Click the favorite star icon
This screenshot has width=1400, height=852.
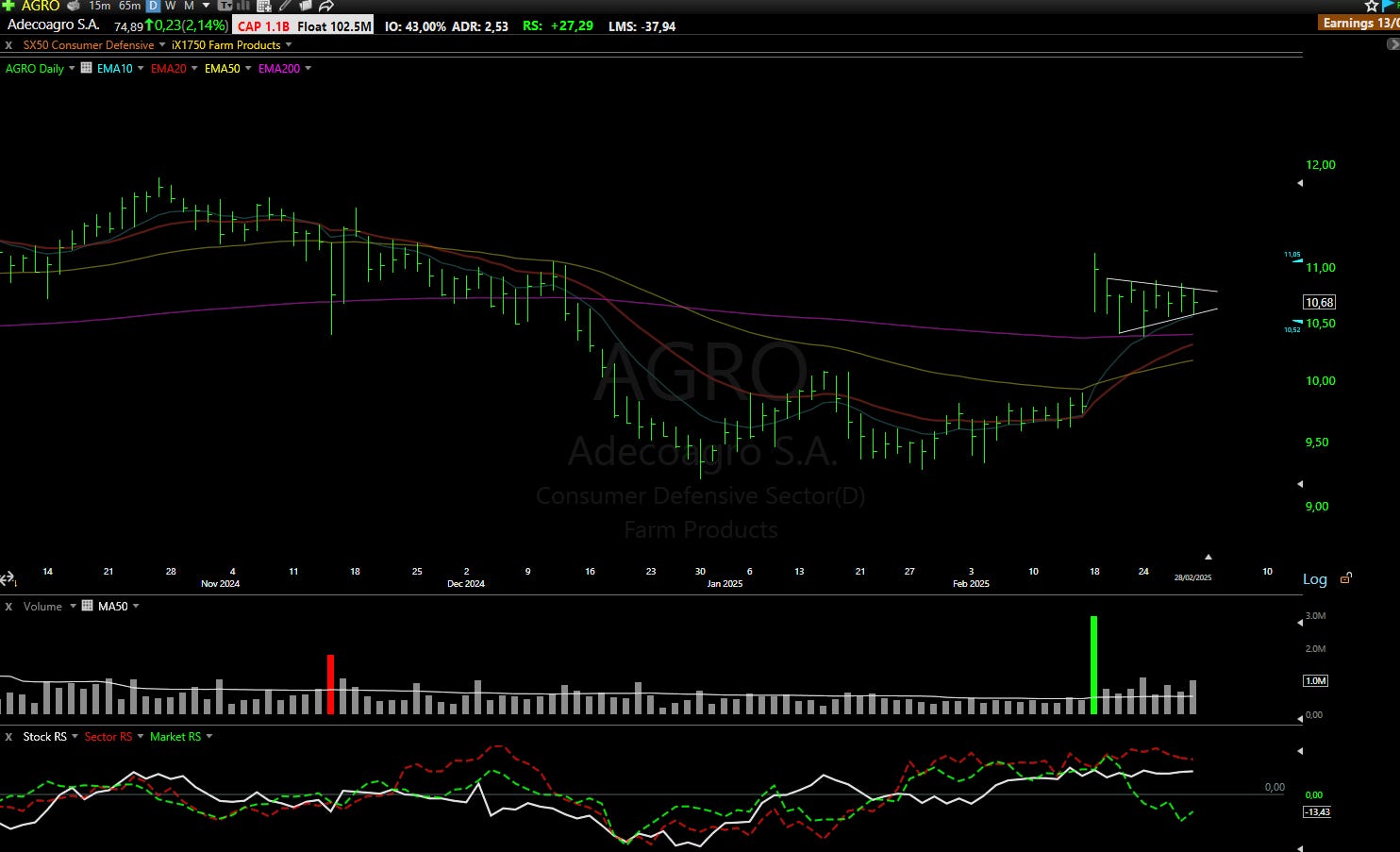click(x=1371, y=6)
